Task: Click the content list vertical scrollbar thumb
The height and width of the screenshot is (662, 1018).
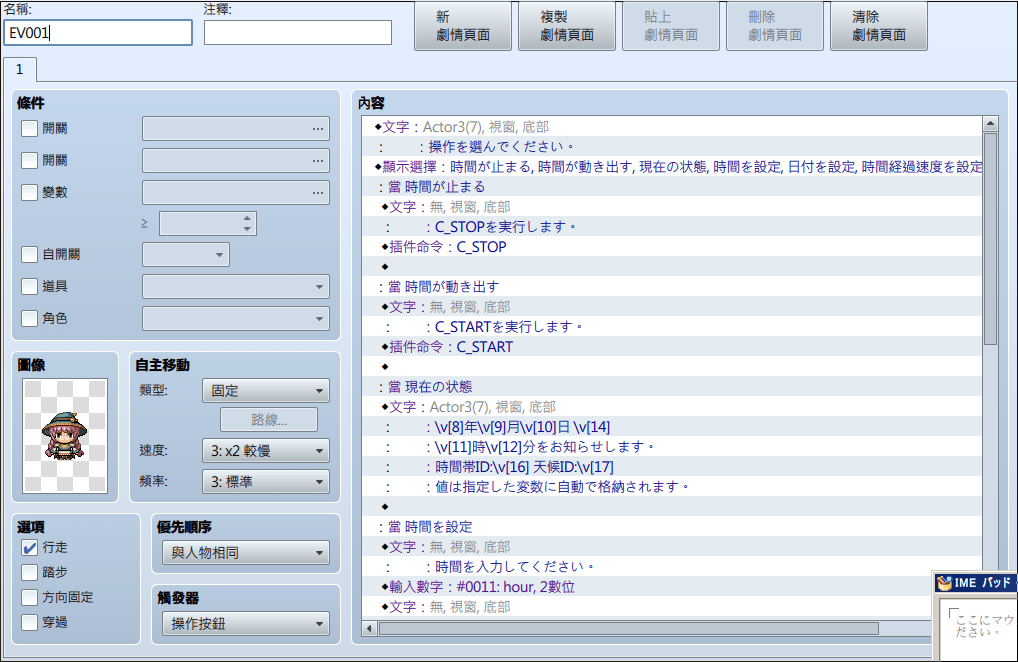Action: 990,238
